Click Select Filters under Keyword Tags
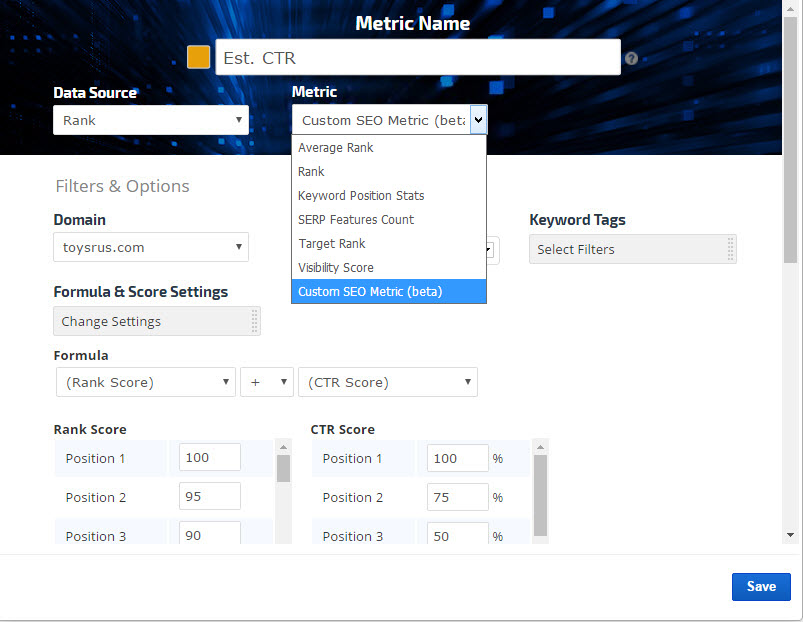803x622 pixels. (x=632, y=249)
